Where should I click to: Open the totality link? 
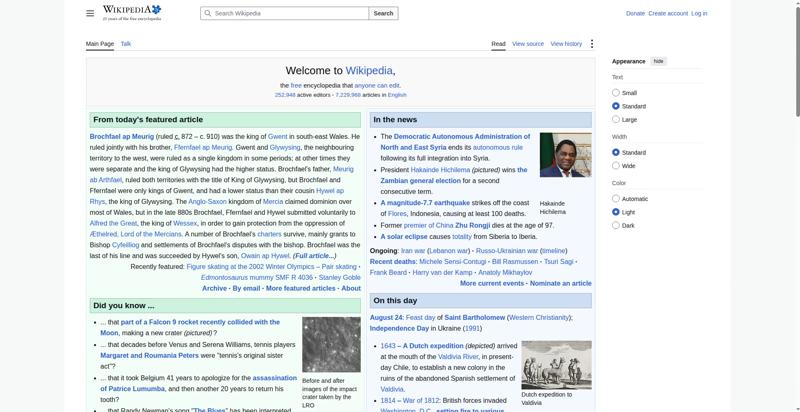462,237
